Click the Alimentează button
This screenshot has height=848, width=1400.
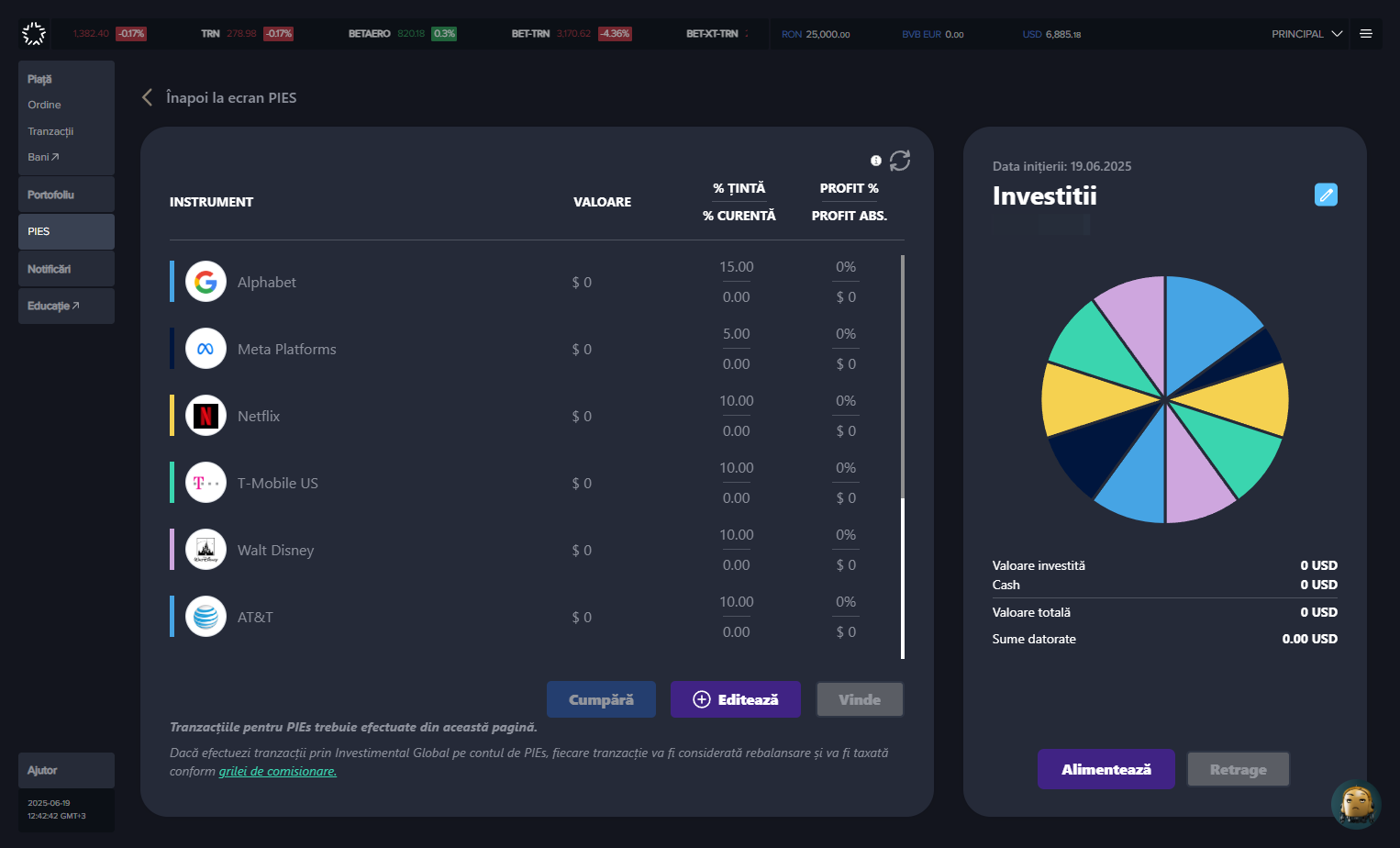[x=1106, y=769]
